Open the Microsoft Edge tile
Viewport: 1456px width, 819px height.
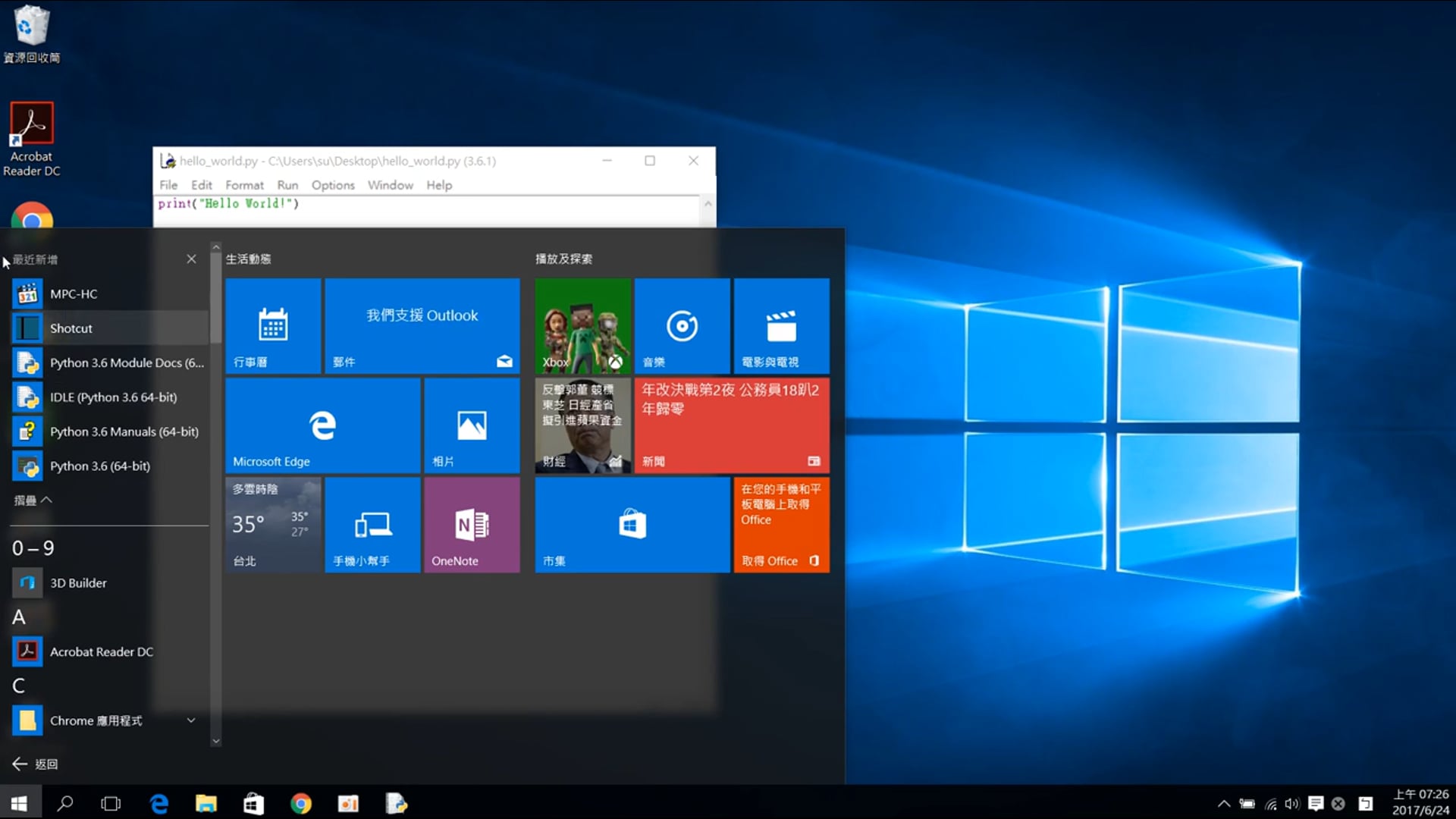(322, 426)
